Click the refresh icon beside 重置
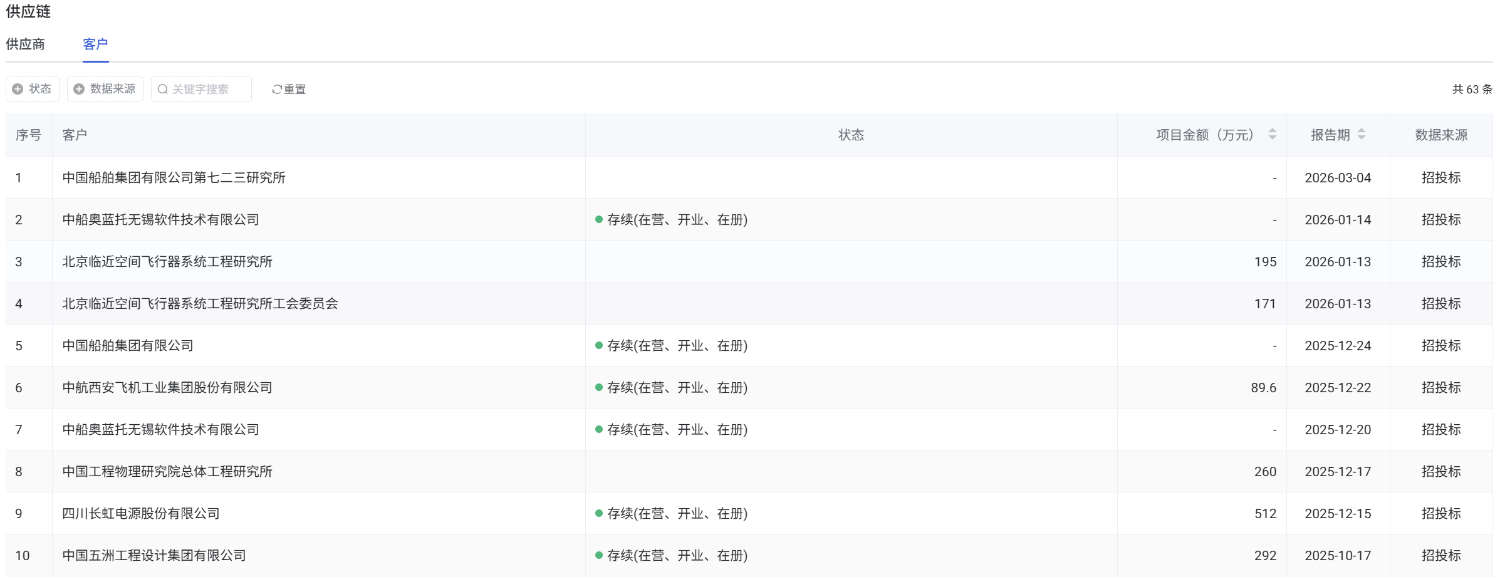The image size is (1500, 582). click(x=277, y=89)
